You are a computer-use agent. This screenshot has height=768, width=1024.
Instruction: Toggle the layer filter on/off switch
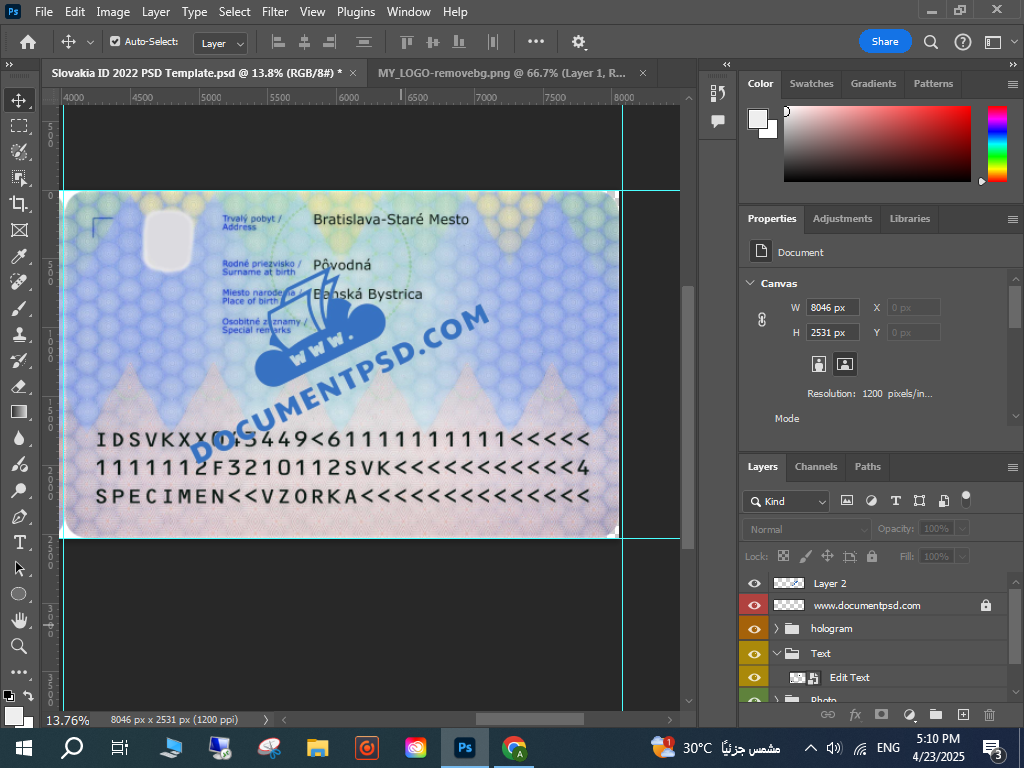click(x=966, y=500)
